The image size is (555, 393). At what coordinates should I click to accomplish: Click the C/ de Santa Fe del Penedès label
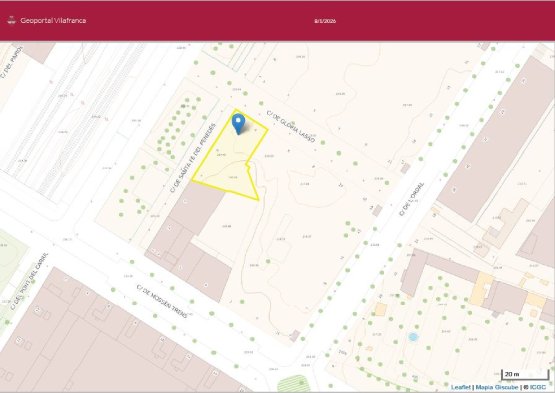pyautogui.click(x=193, y=158)
